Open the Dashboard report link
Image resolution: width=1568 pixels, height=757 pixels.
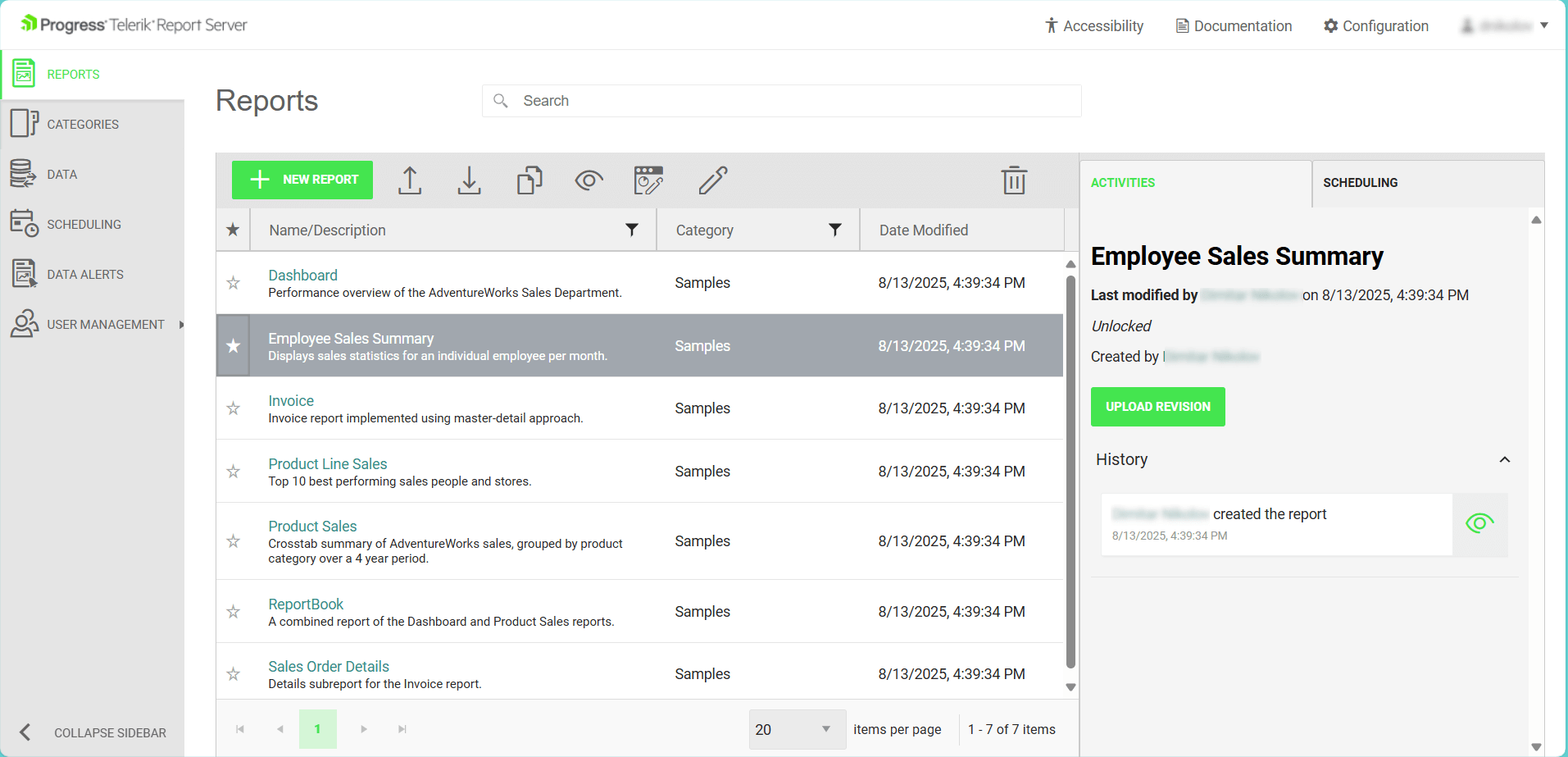[x=302, y=275]
